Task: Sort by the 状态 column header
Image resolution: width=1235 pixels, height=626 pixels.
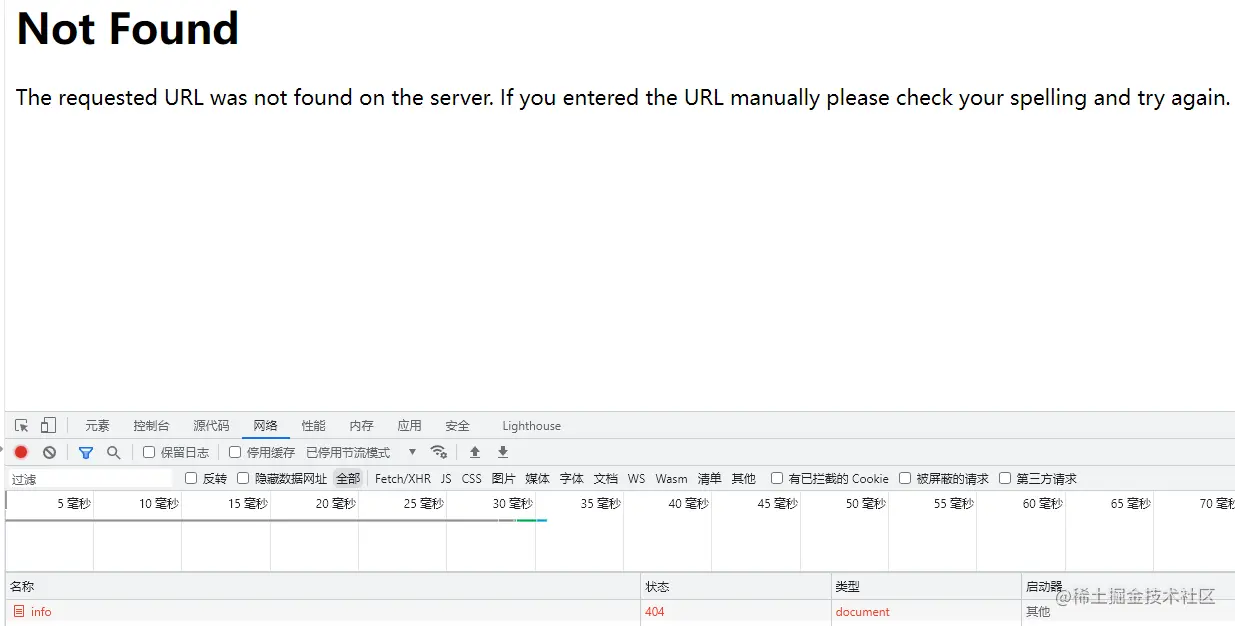Action: (x=736, y=586)
